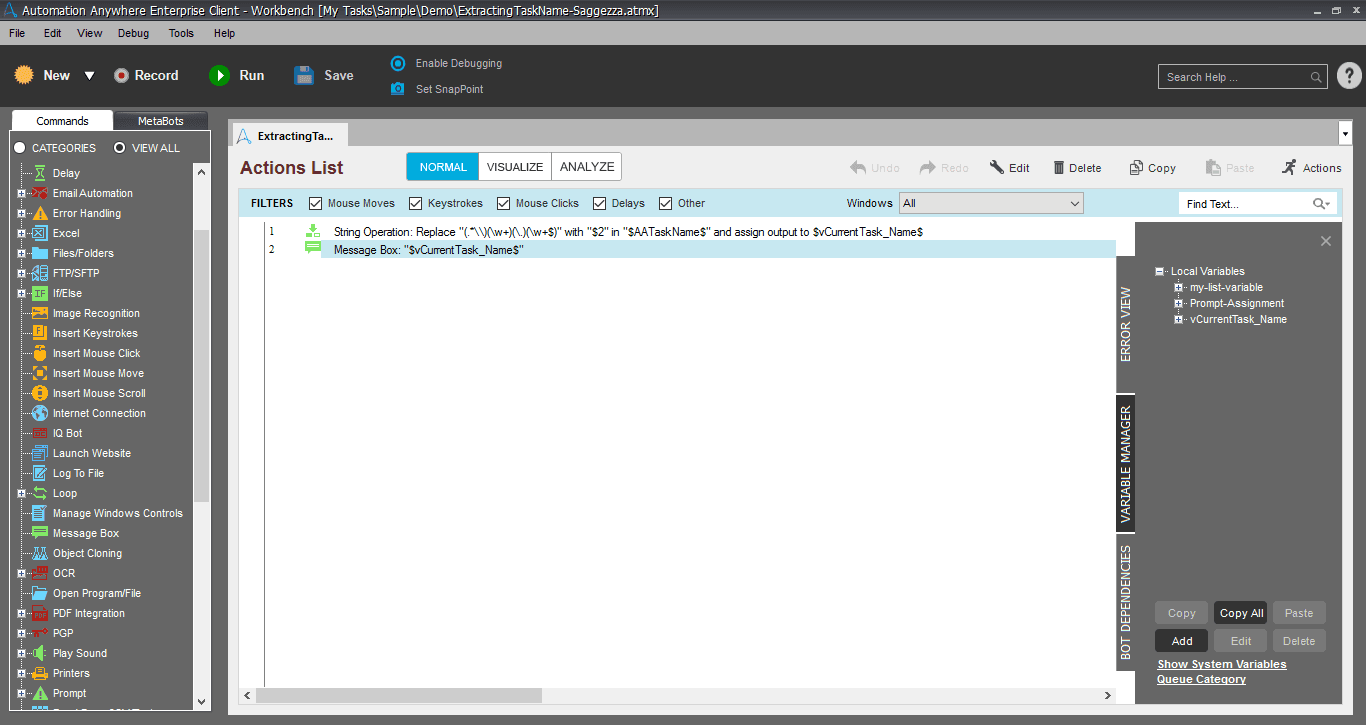Select the Object Cloning command icon
This screenshot has height=725, width=1366.
click(x=40, y=553)
